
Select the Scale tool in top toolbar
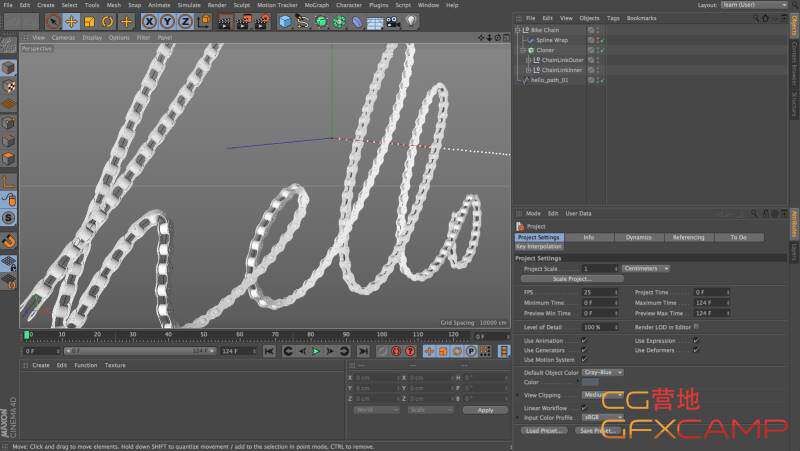tap(90, 21)
